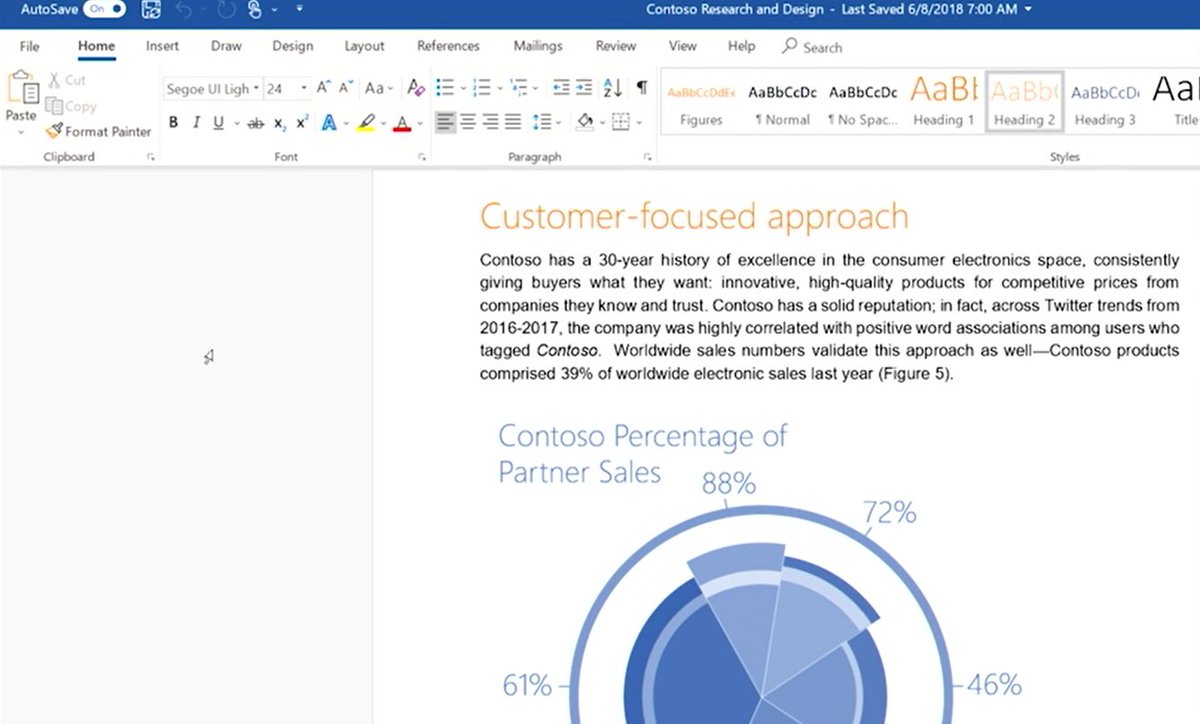Sort the selected text alphabetically
1200x724 pixels.
coord(614,89)
